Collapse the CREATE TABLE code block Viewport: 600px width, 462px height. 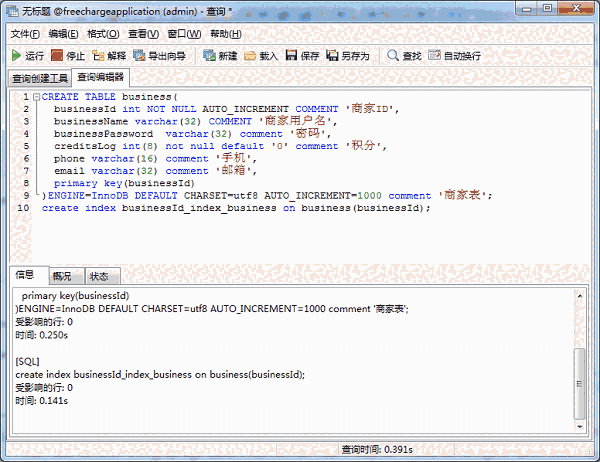pos(35,97)
